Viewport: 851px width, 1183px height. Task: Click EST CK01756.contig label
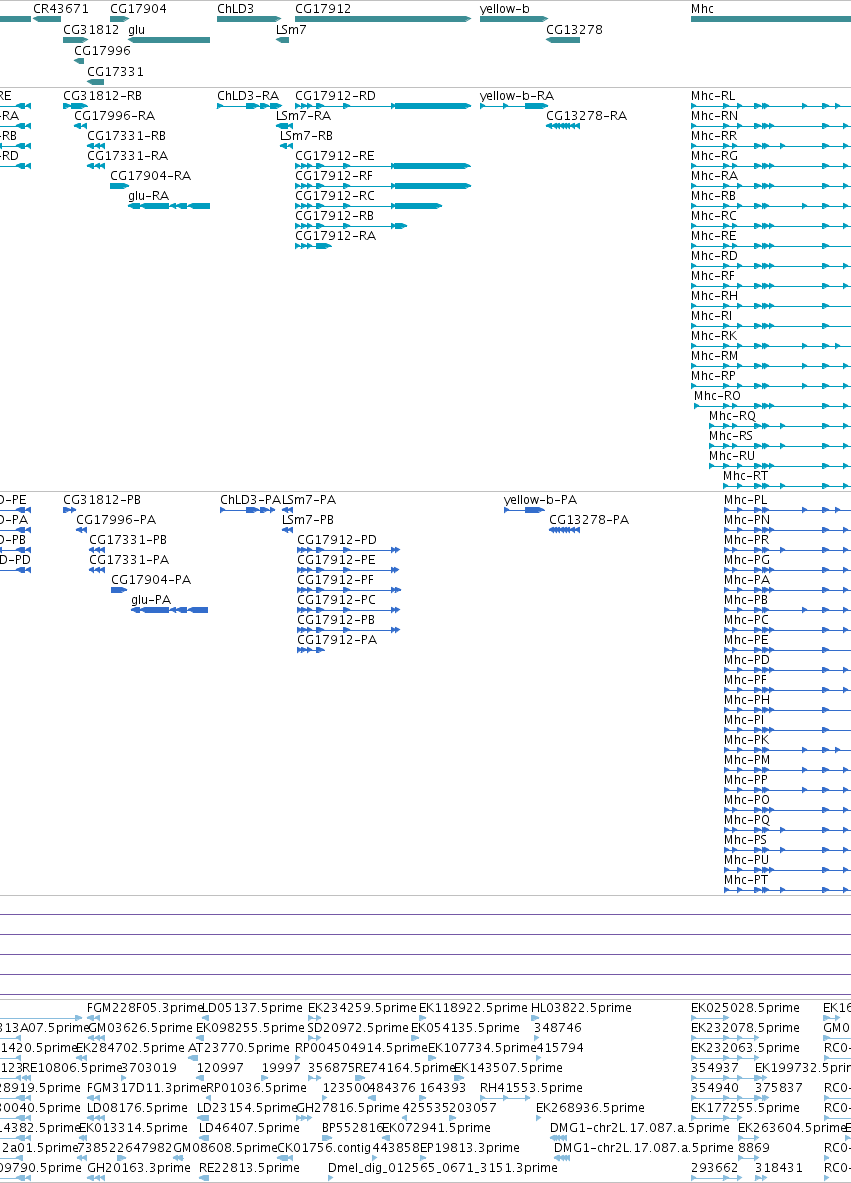[324, 1148]
